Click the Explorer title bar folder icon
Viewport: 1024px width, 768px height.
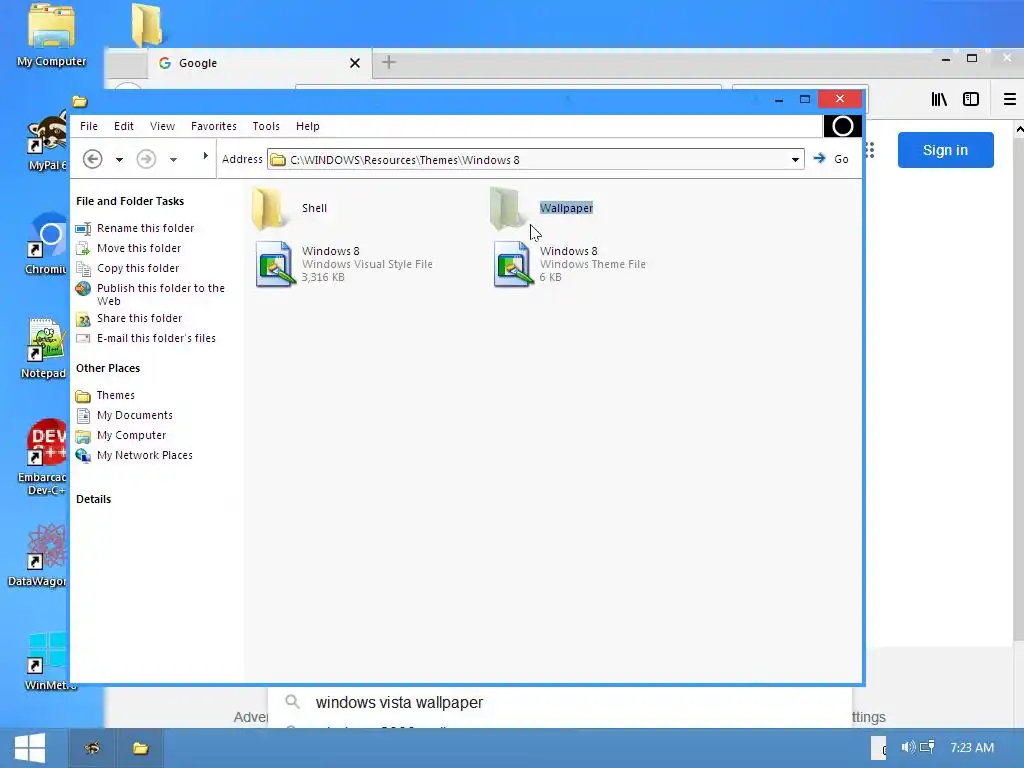tap(80, 101)
